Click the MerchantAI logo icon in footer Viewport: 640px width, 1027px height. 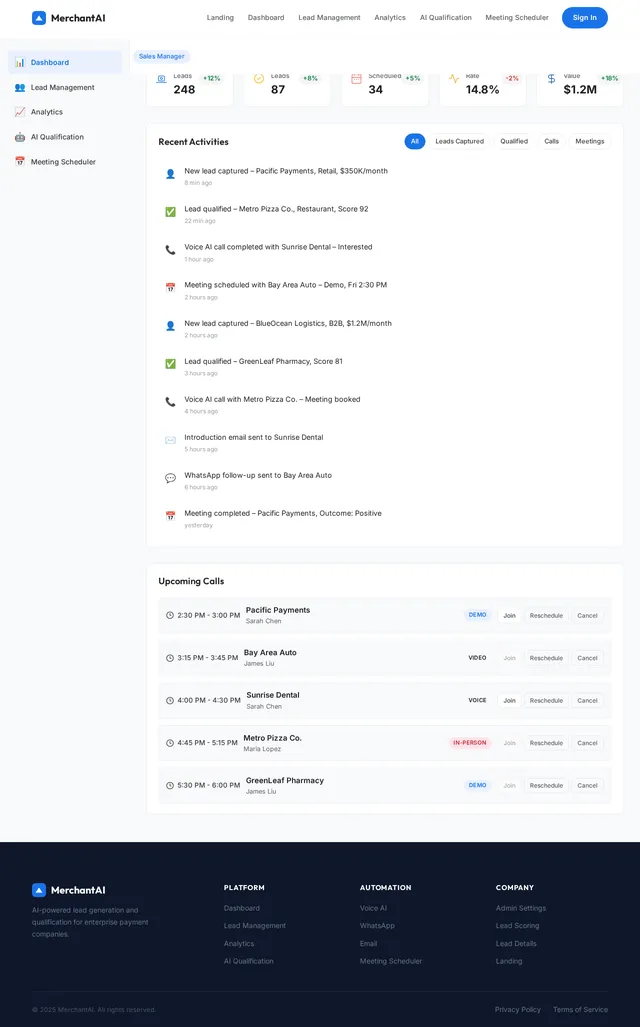click(x=39, y=890)
